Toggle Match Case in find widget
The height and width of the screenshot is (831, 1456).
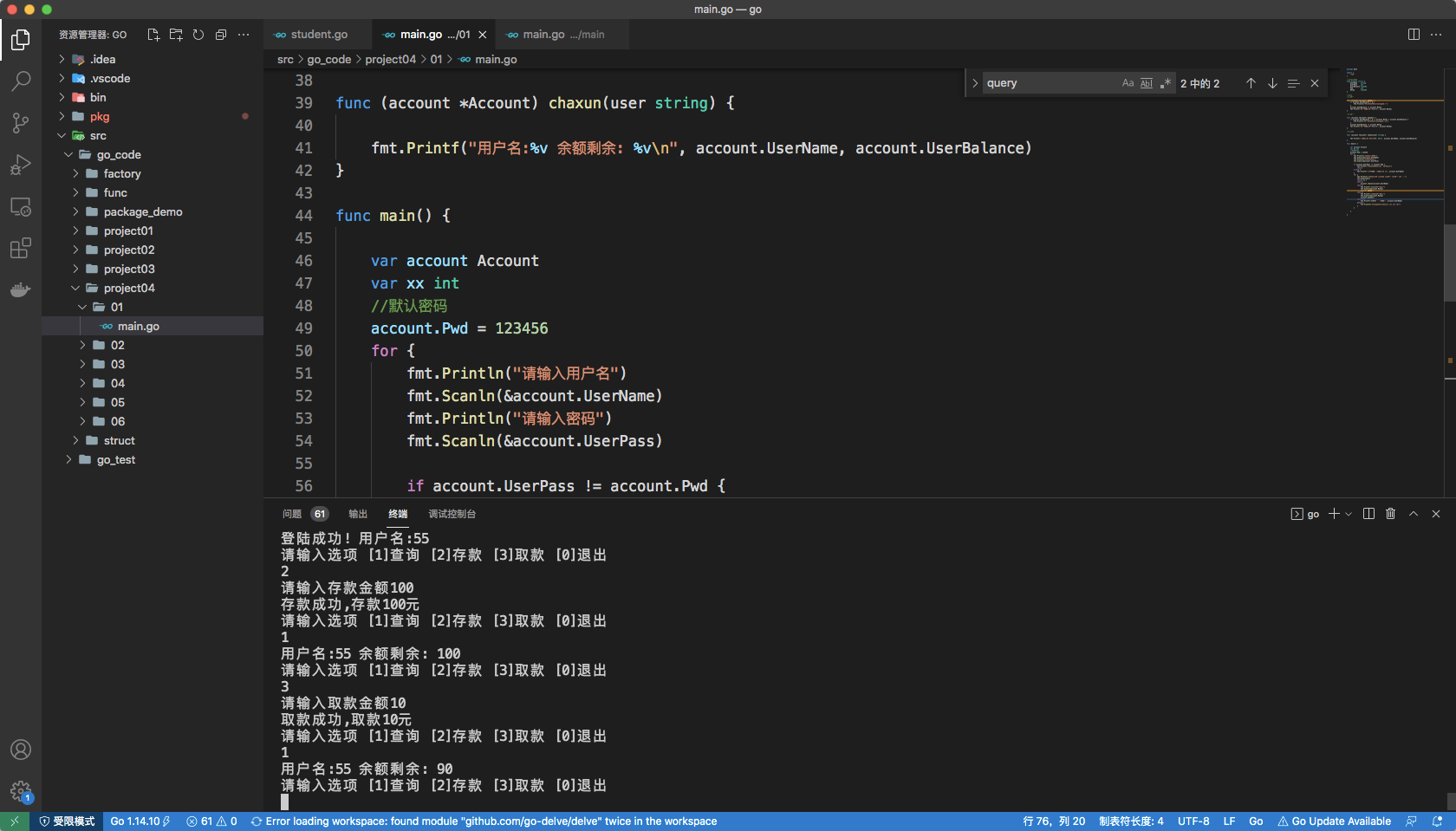click(x=1128, y=83)
